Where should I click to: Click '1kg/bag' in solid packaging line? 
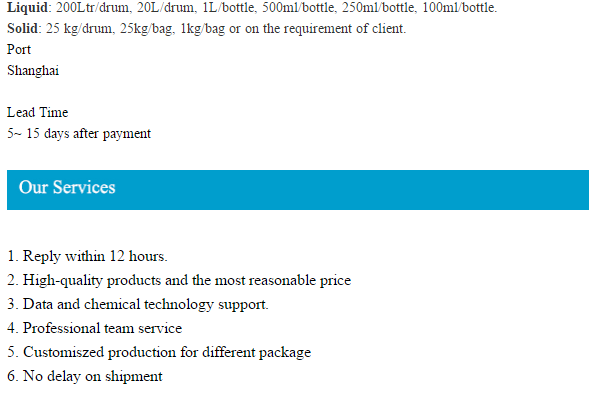(x=203, y=29)
